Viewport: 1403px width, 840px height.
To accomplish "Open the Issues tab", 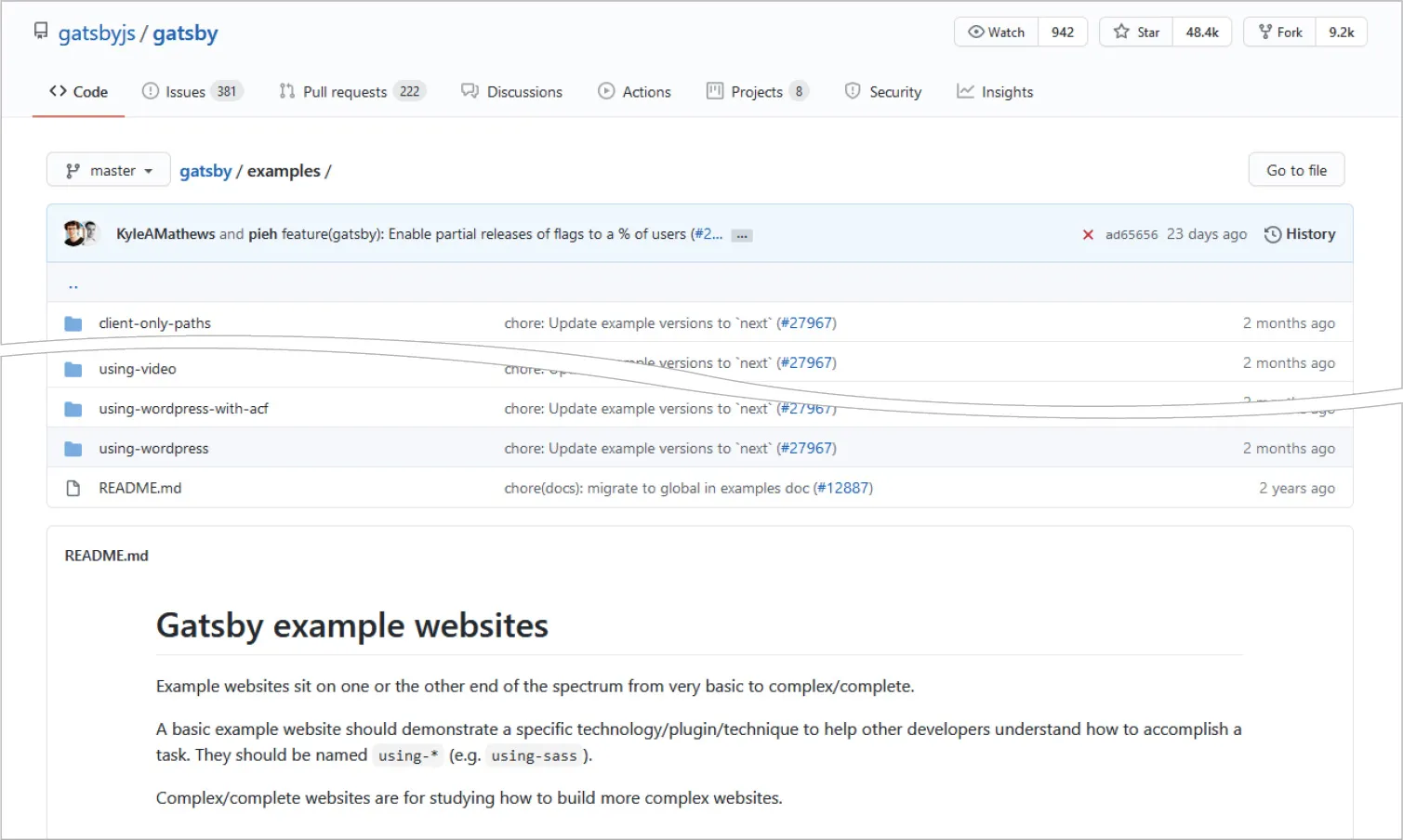I will pos(192,91).
